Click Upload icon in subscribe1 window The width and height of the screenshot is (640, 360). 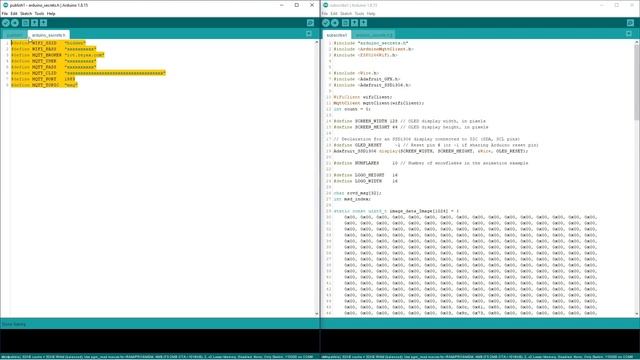(x=335, y=23)
